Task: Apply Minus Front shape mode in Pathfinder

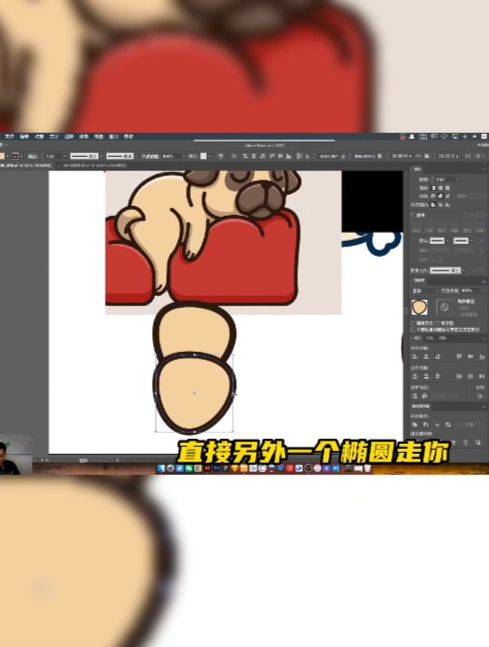Action: (426, 425)
